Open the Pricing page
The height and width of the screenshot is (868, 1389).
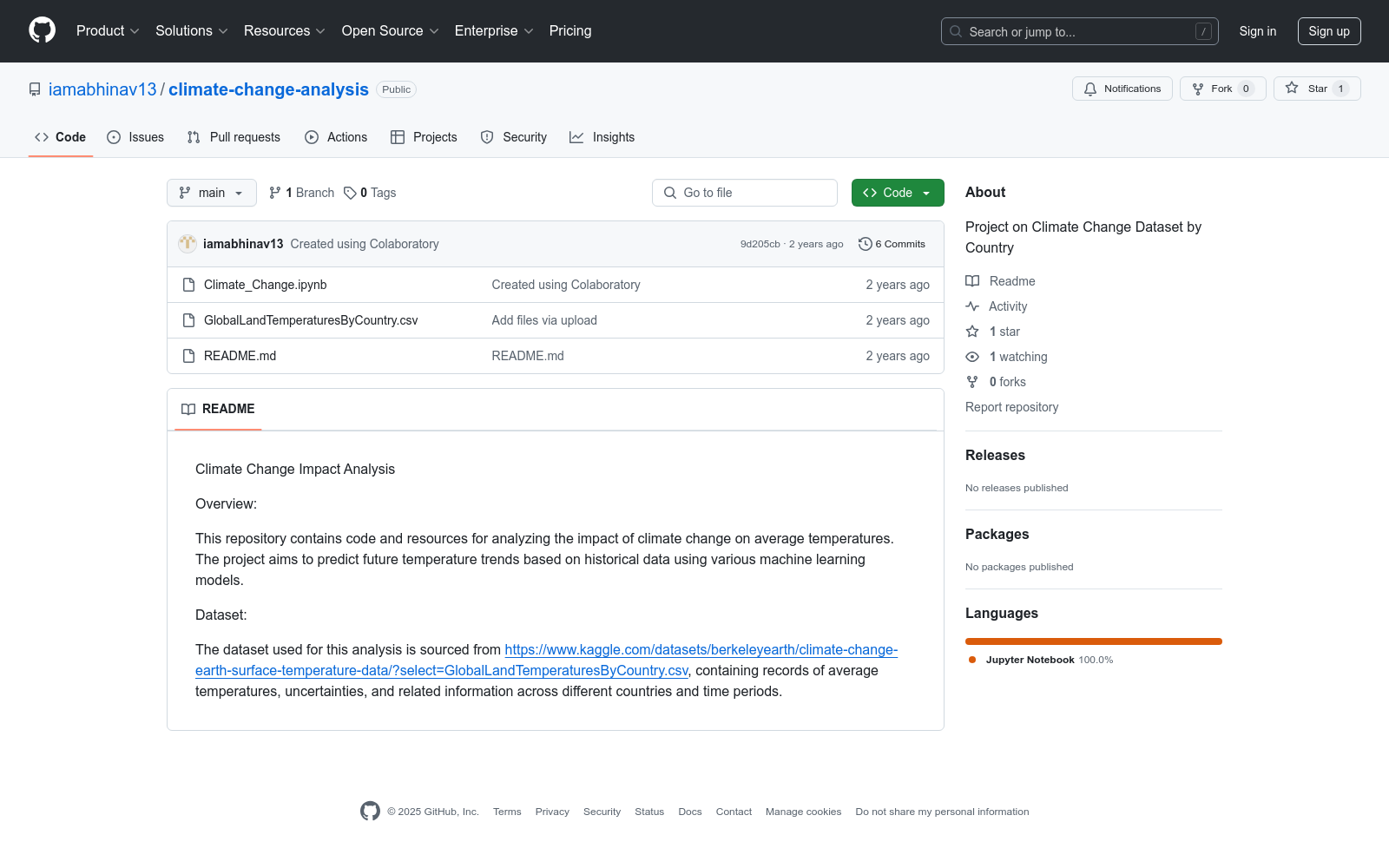coord(570,31)
